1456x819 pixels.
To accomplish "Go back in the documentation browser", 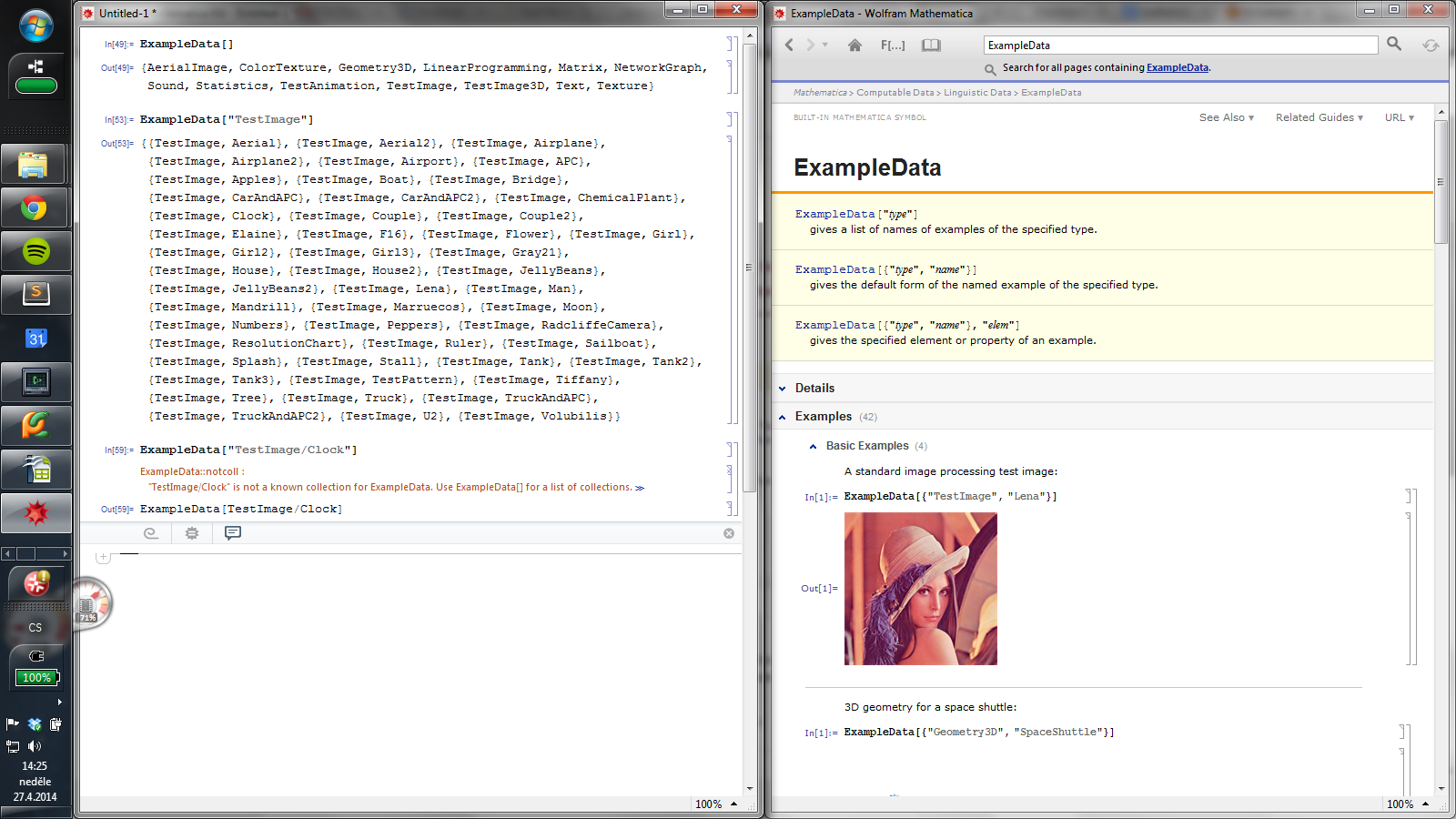I will click(x=789, y=45).
